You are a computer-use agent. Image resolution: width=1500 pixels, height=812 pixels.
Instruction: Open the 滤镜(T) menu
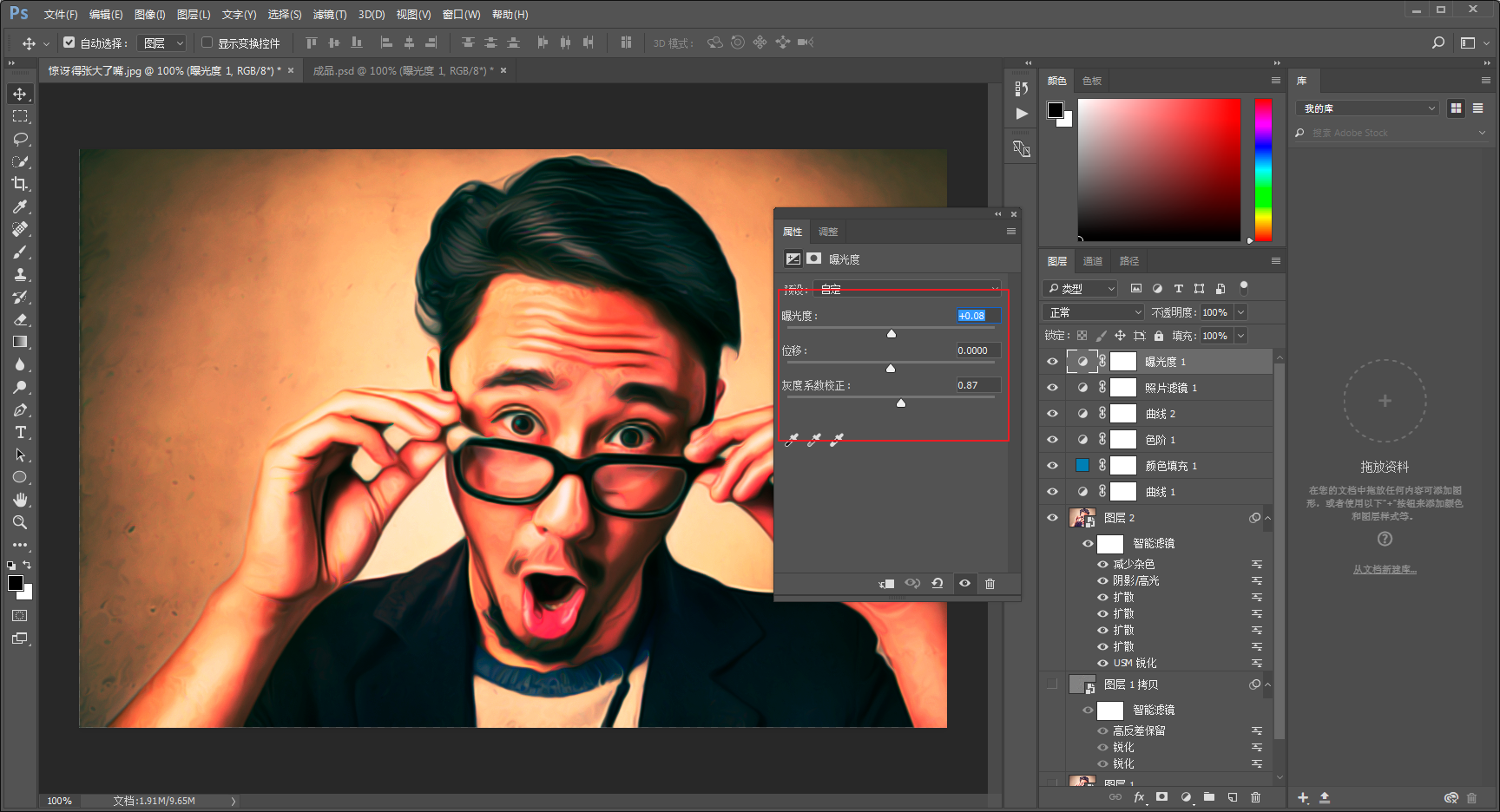click(x=330, y=15)
